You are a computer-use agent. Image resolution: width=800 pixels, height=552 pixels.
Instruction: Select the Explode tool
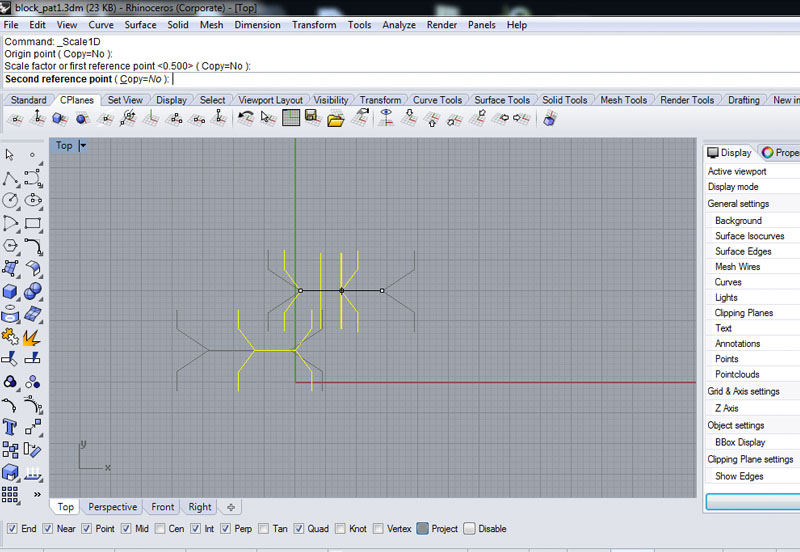(33, 337)
